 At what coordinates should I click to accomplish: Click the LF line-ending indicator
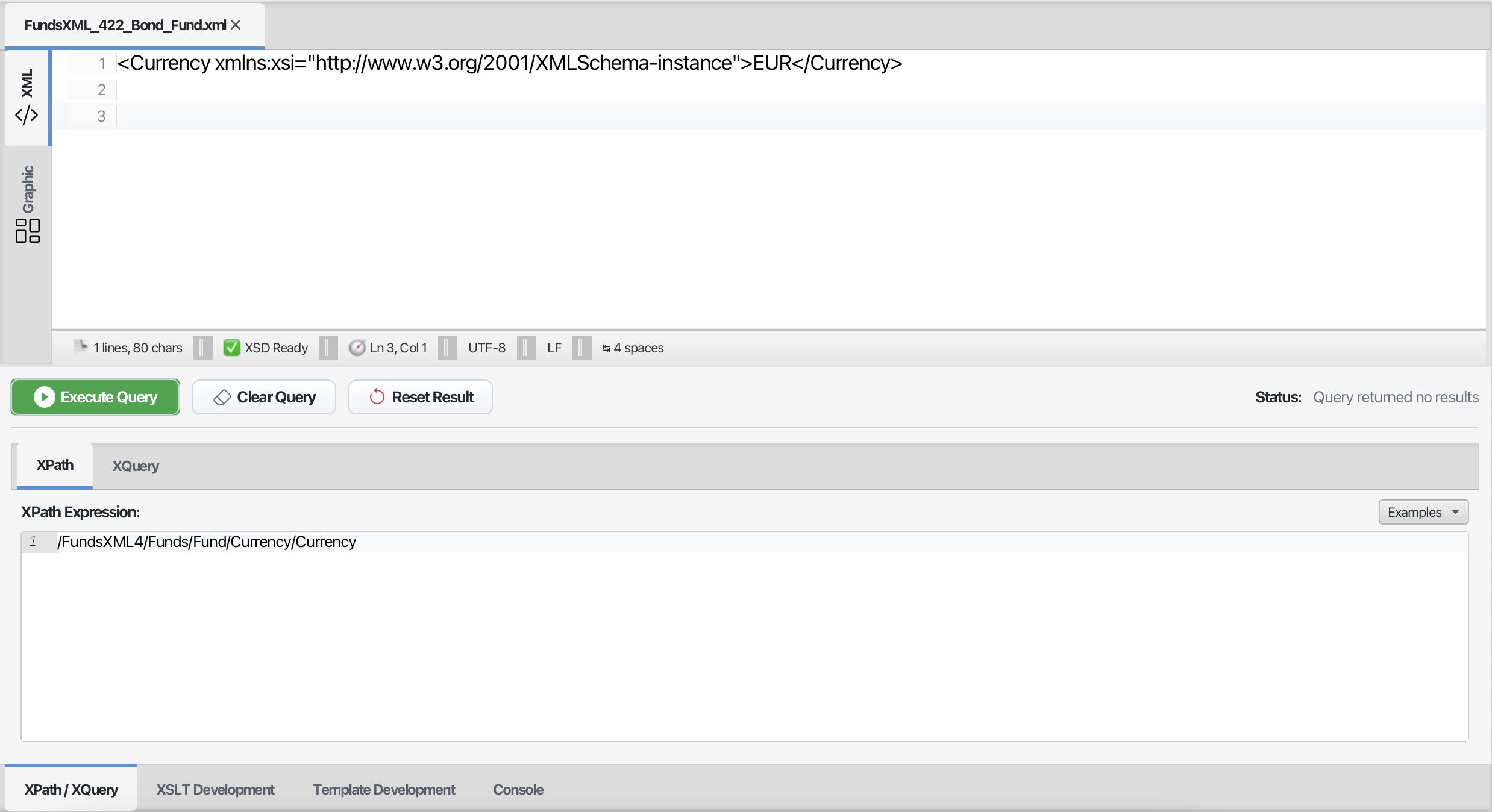(x=554, y=348)
